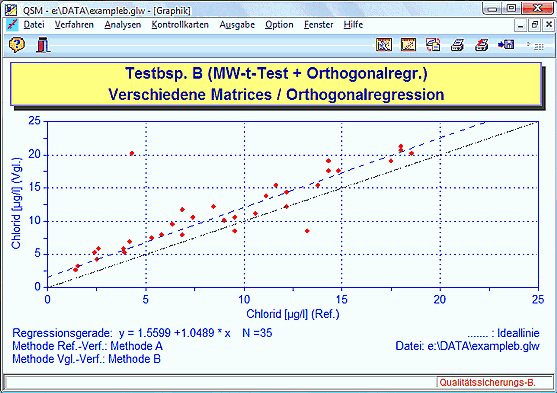Open the Datei menu

coord(34,25)
